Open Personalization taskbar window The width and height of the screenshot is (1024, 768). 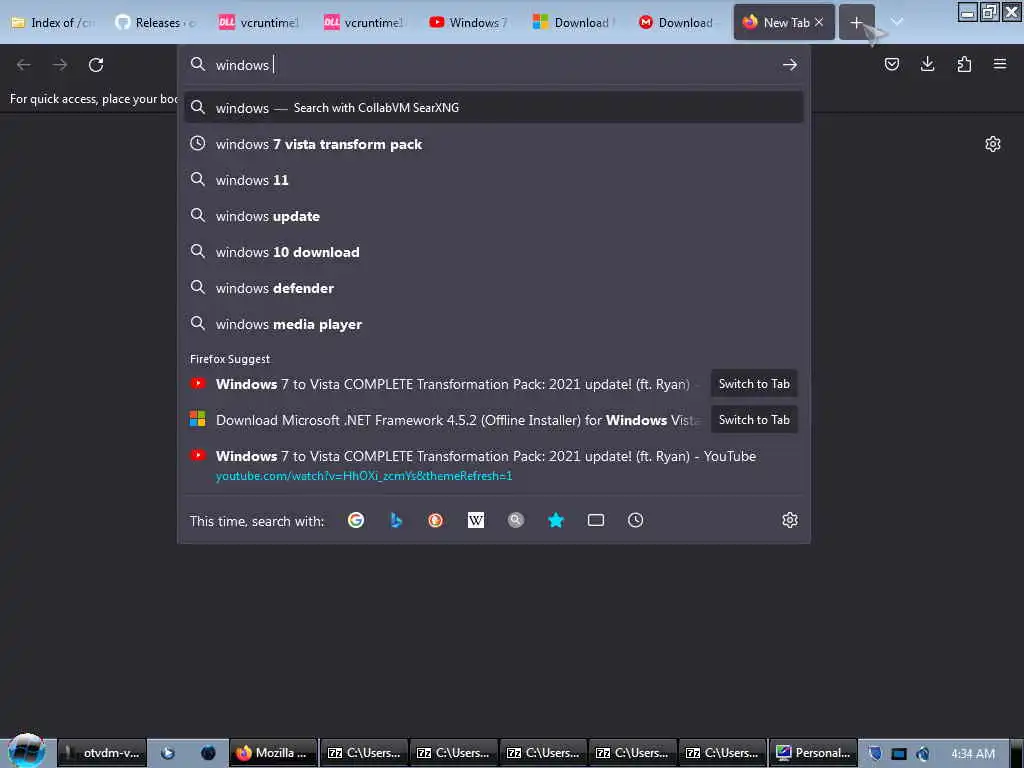tap(814, 753)
